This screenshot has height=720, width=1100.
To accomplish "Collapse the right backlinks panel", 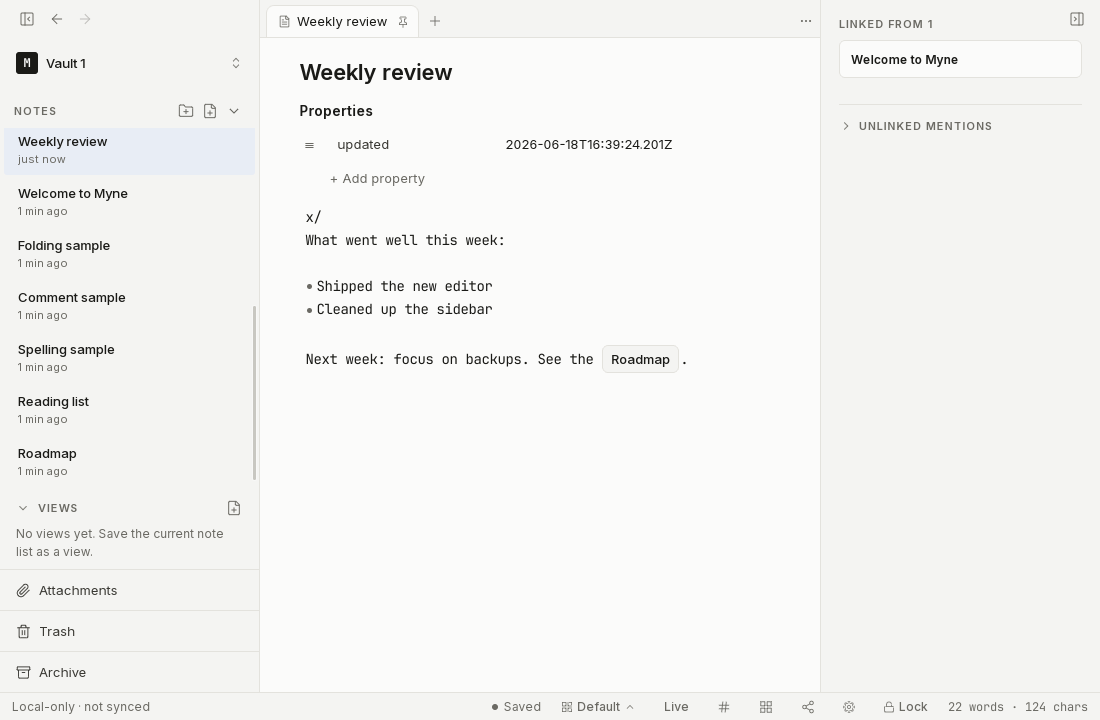I will point(1077,19).
